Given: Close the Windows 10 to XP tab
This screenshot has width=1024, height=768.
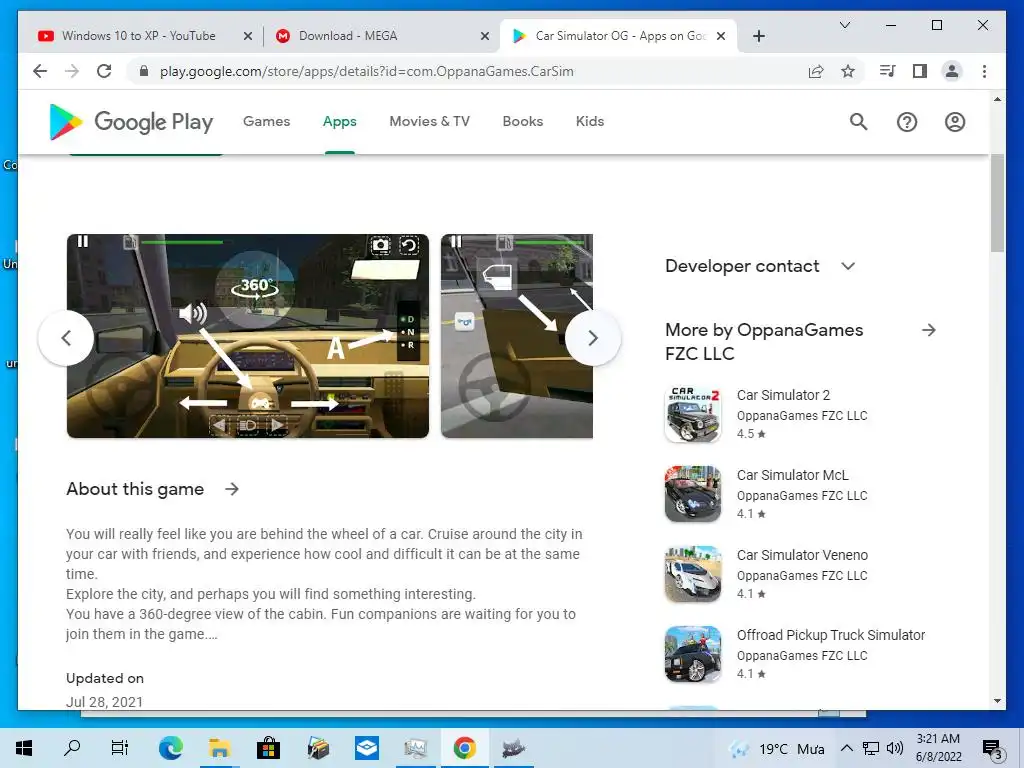Looking at the screenshot, I should click(x=248, y=36).
